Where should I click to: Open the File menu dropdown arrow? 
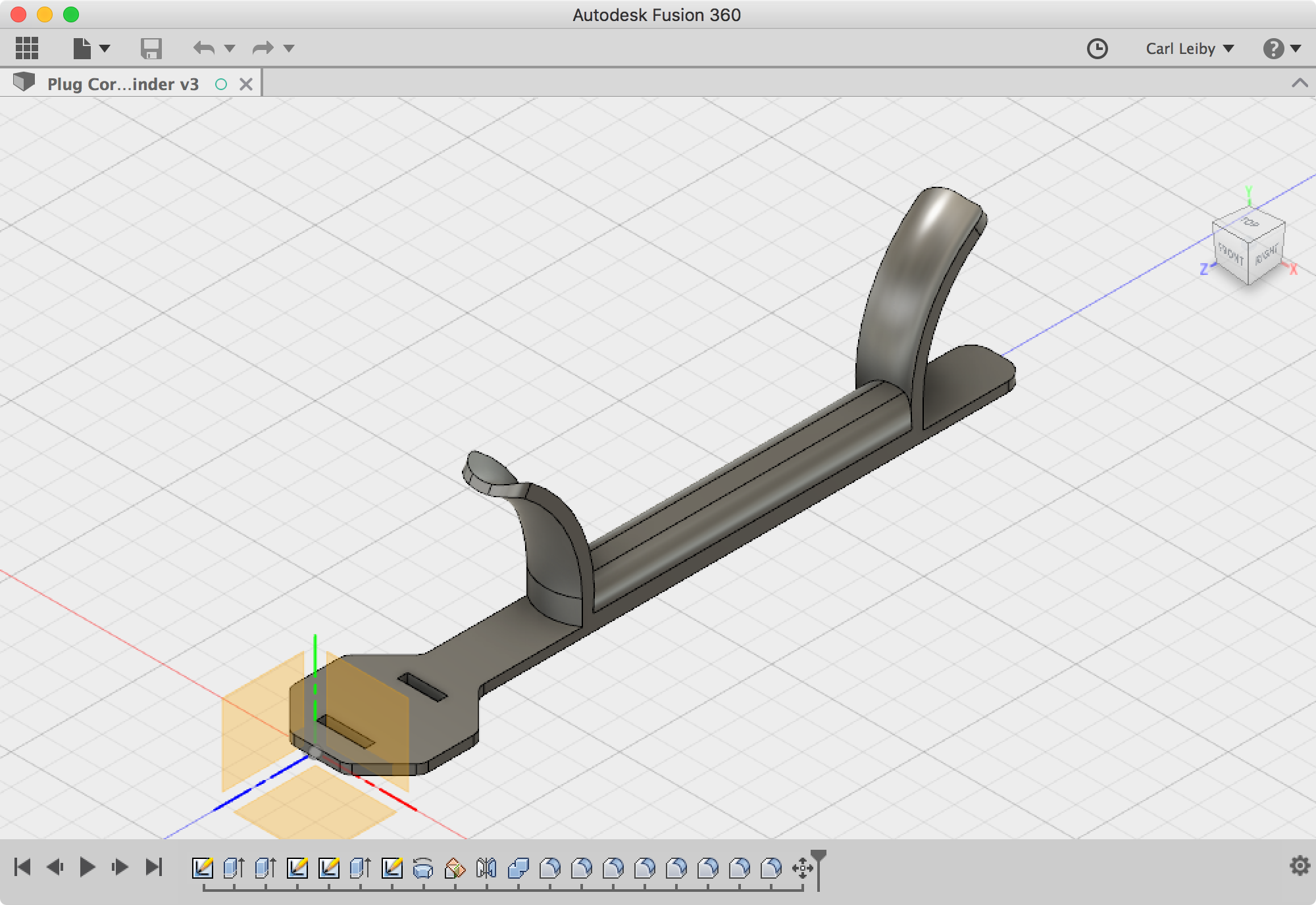point(104,48)
